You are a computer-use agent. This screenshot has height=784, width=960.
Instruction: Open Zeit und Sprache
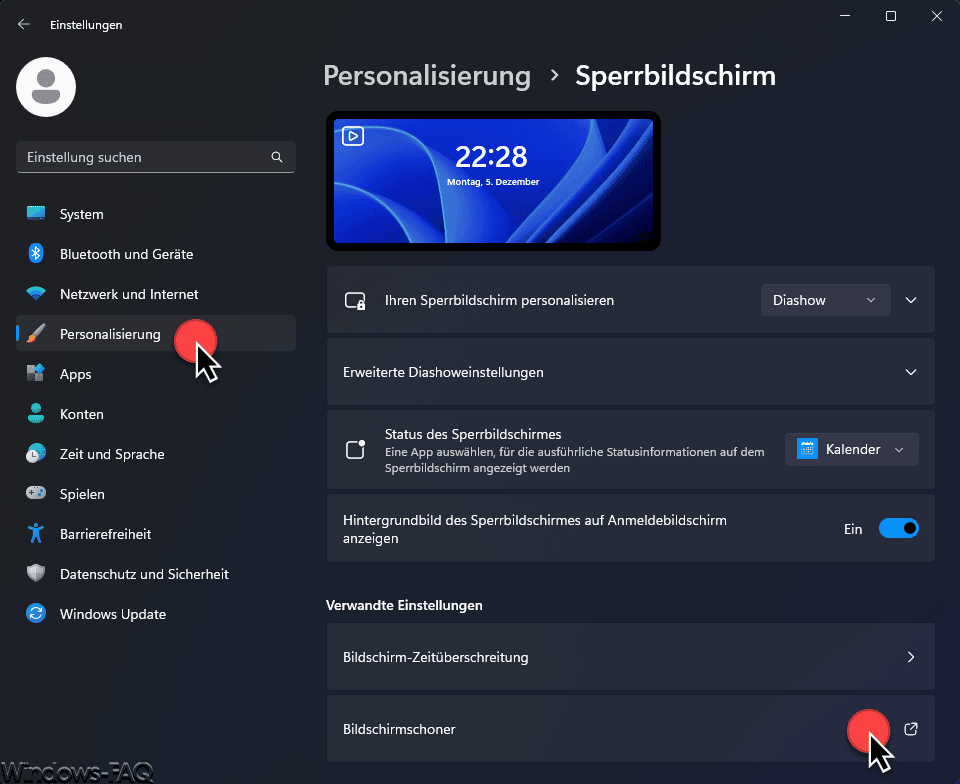point(156,454)
